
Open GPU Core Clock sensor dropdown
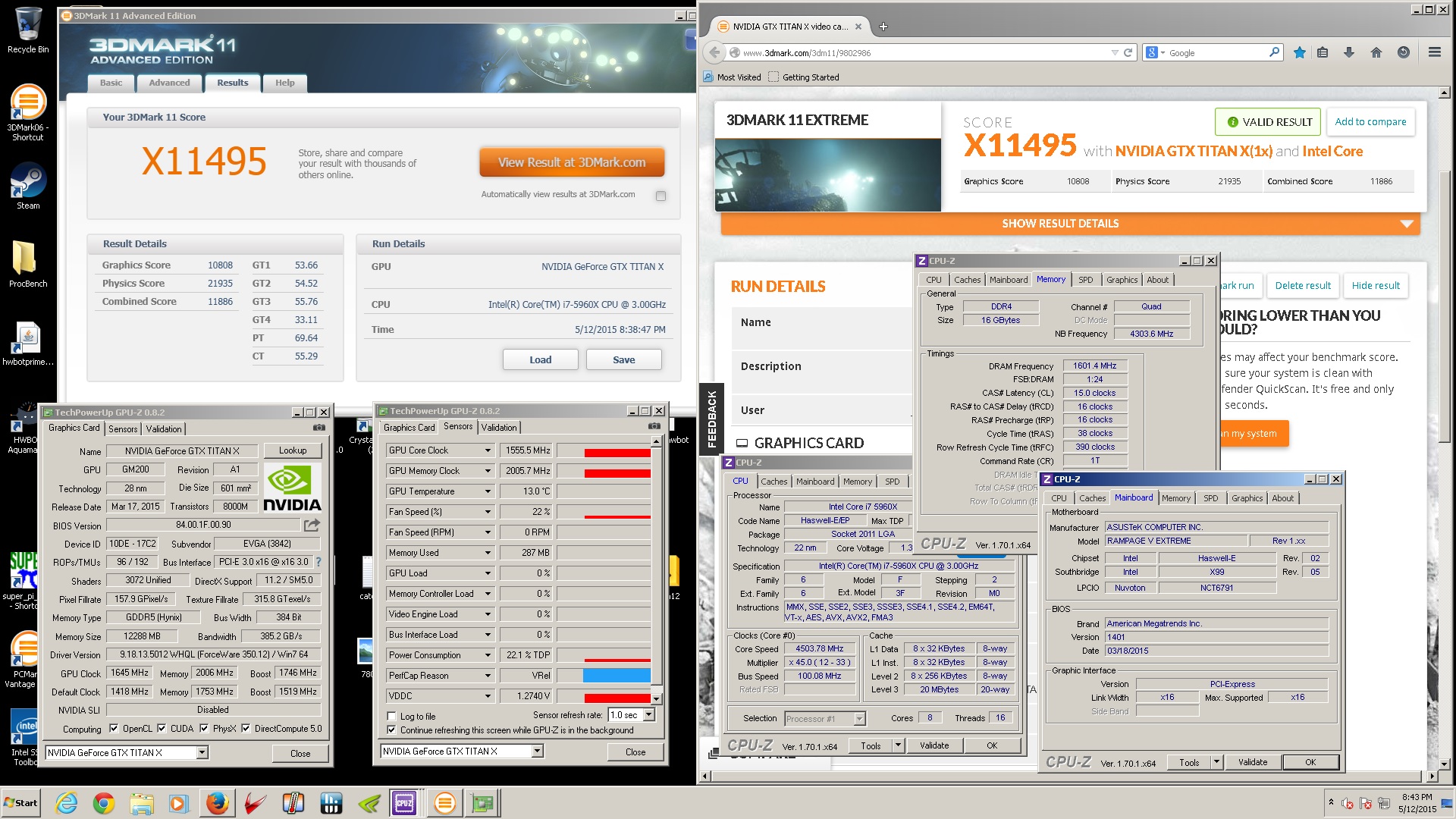coord(488,450)
